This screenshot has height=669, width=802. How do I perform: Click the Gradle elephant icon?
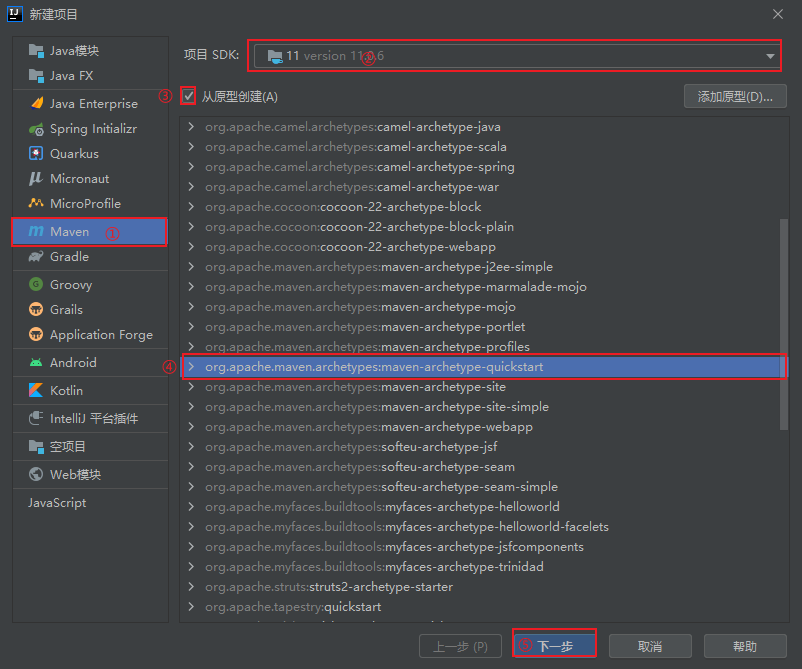pos(36,256)
